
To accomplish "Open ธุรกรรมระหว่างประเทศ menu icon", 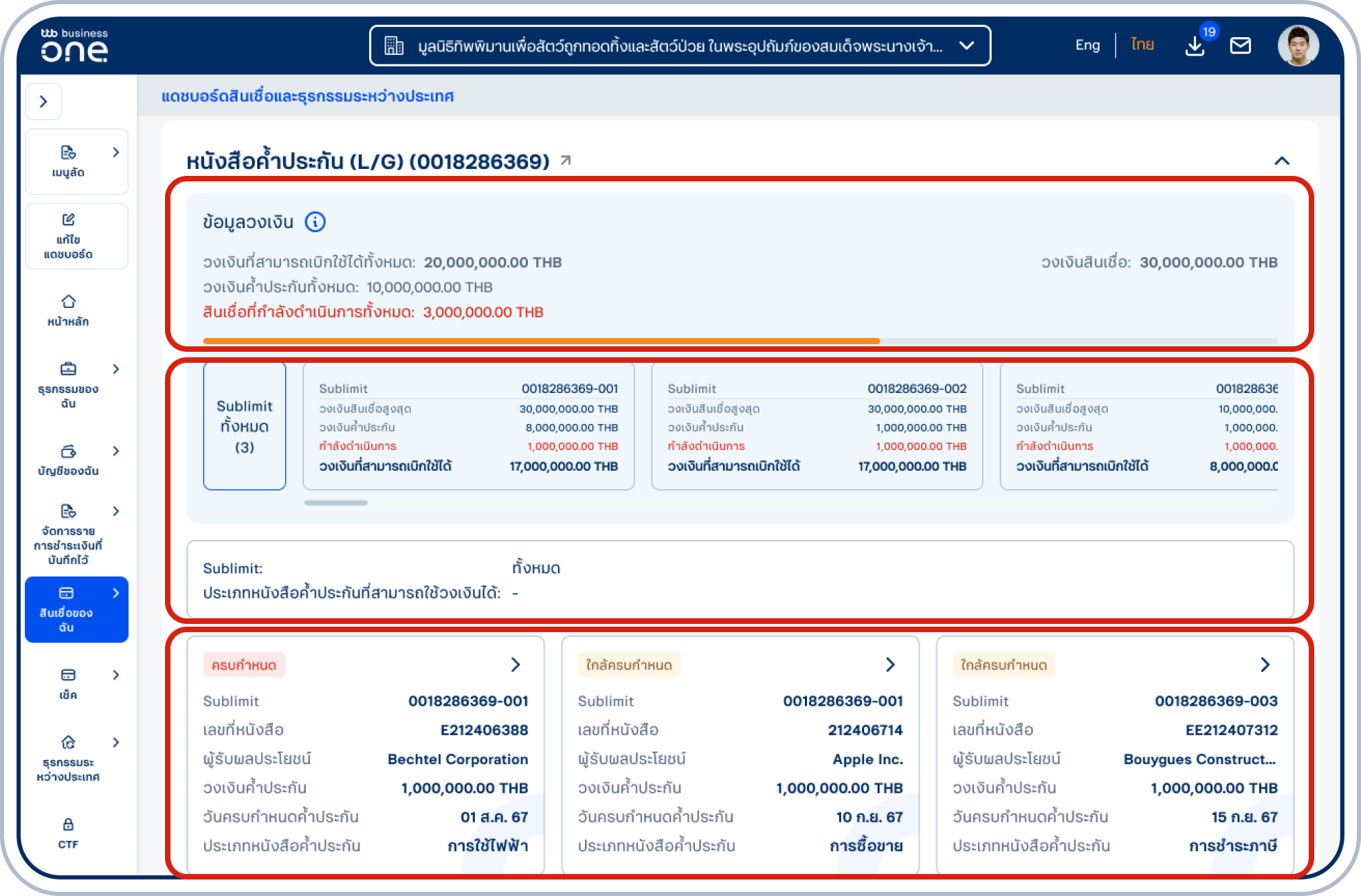I will click(68, 742).
